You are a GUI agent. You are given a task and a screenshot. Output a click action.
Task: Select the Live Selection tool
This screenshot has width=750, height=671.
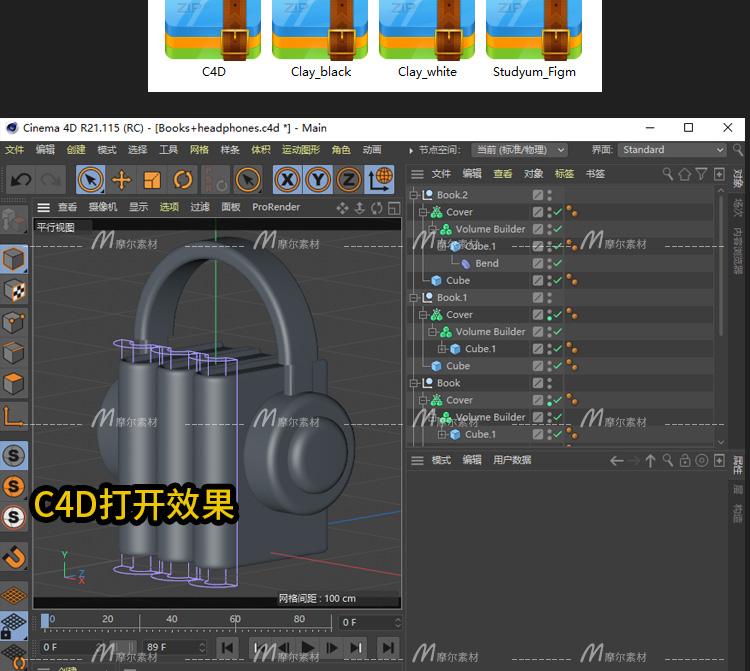click(90, 180)
